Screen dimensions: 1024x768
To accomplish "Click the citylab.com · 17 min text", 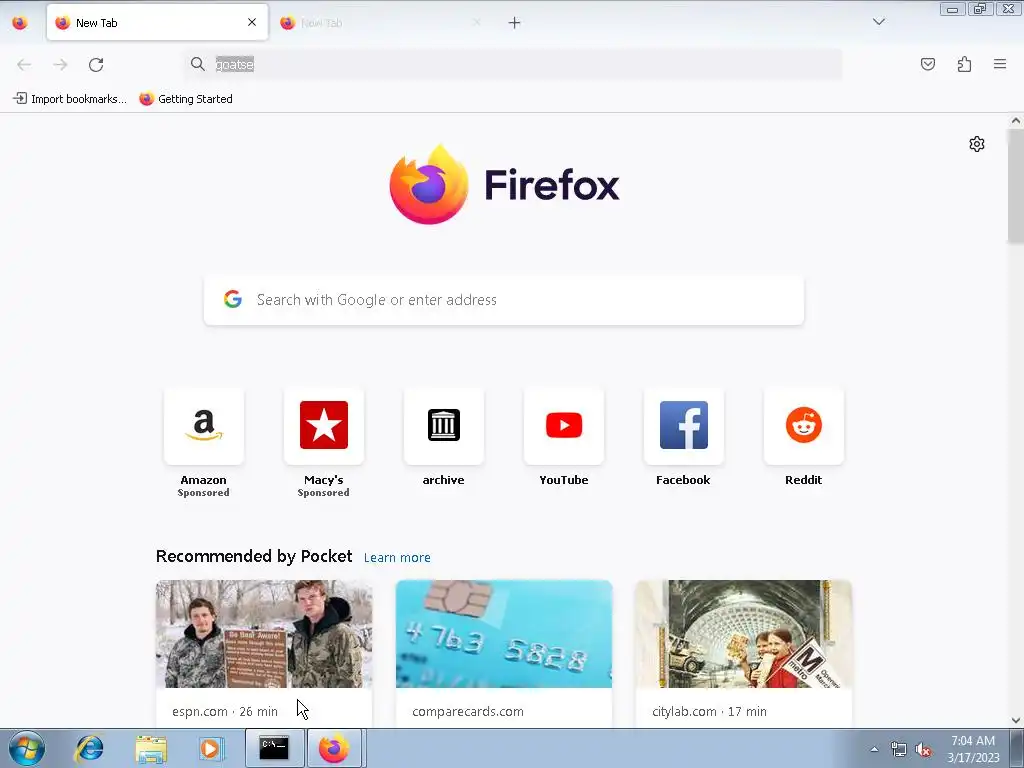I will 709,711.
